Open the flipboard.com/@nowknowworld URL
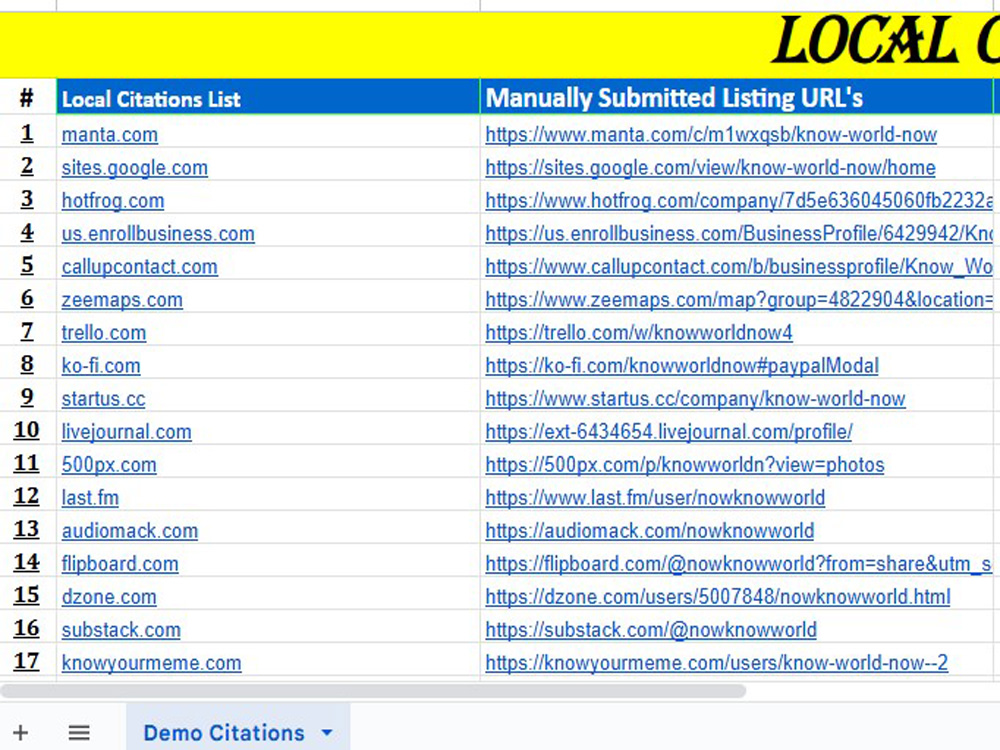This screenshot has width=1000, height=750. (x=739, y=564)
